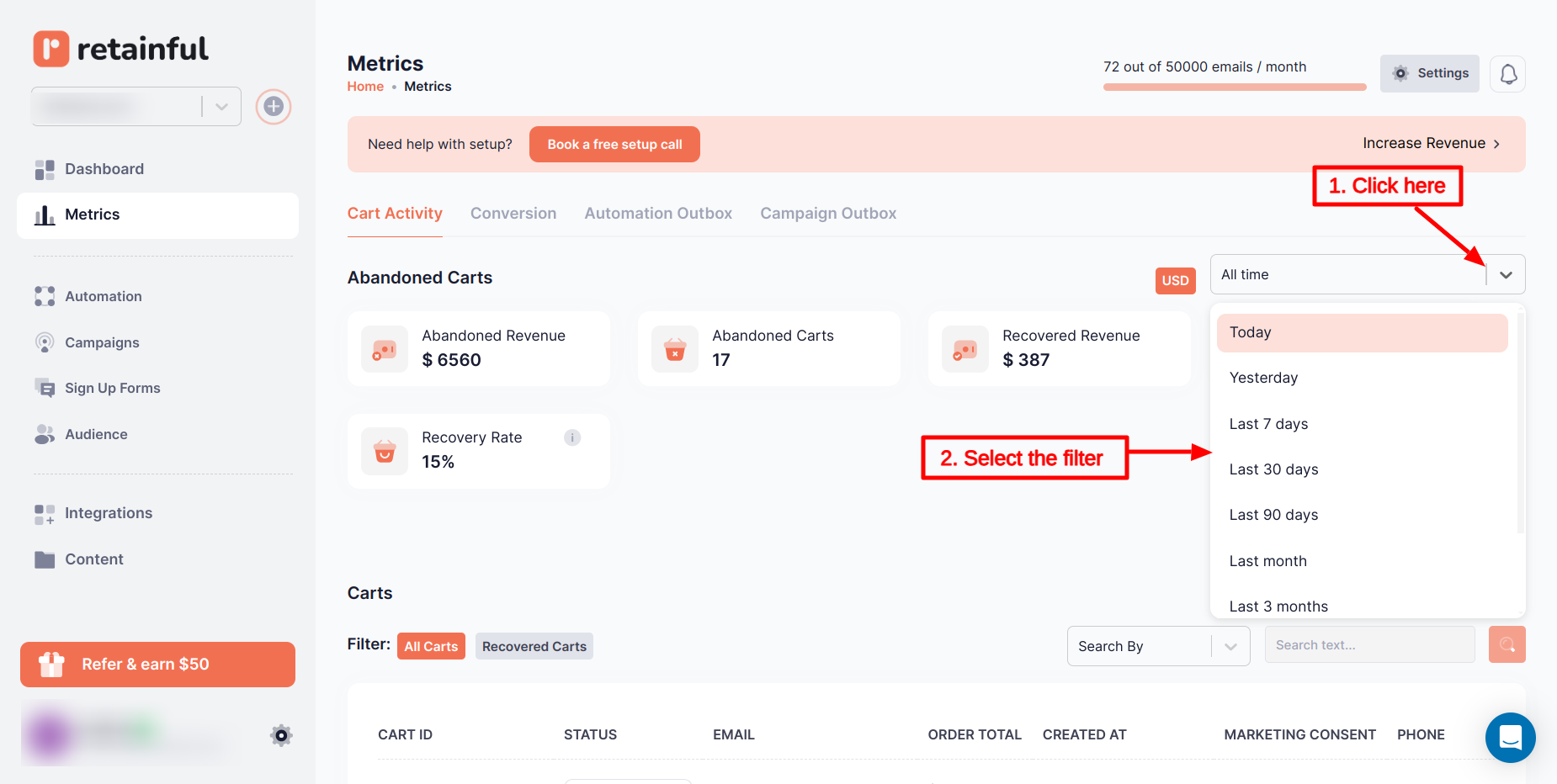Go to Integrations in the sidebar
This screenshot has height=784, width=1557.
108,513
